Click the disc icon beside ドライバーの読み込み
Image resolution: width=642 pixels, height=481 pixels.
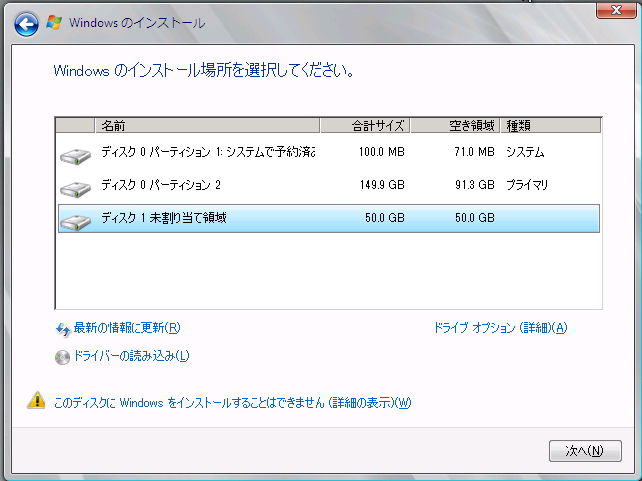63,357
